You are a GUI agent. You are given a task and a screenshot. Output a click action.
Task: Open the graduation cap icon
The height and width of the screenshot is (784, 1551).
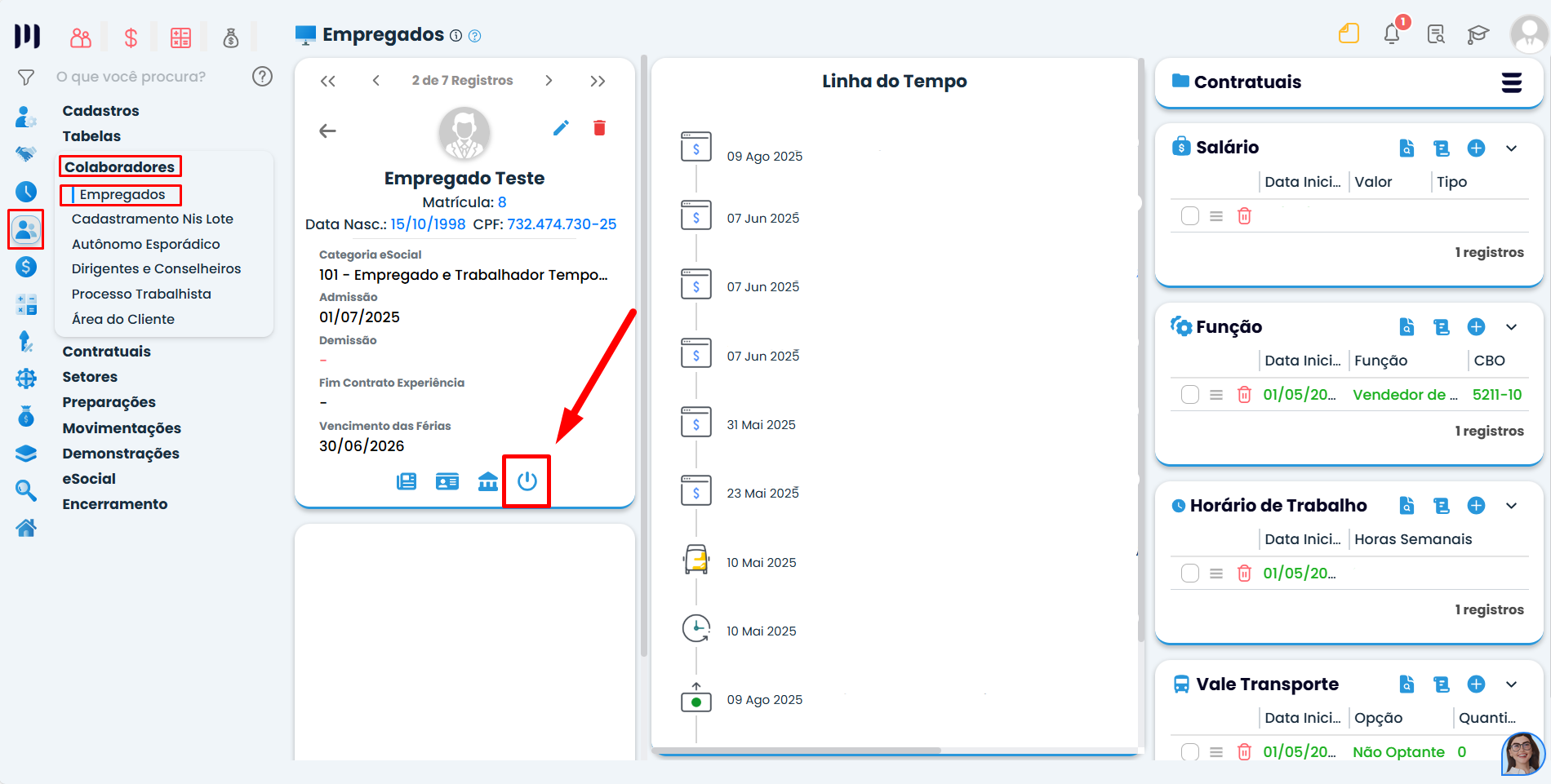coord(1478,34)
